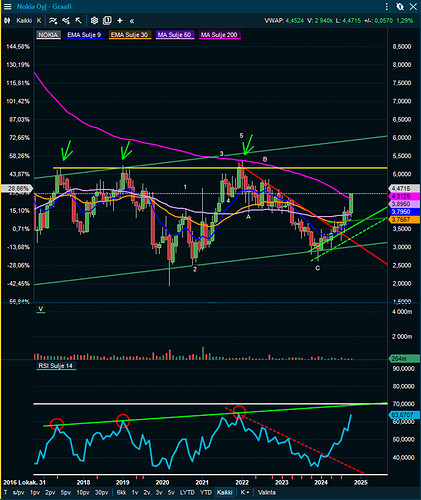Click the percent change '1,29%' in header
Viewport: 421px width, 500px height.
click(x=405, y=21)
